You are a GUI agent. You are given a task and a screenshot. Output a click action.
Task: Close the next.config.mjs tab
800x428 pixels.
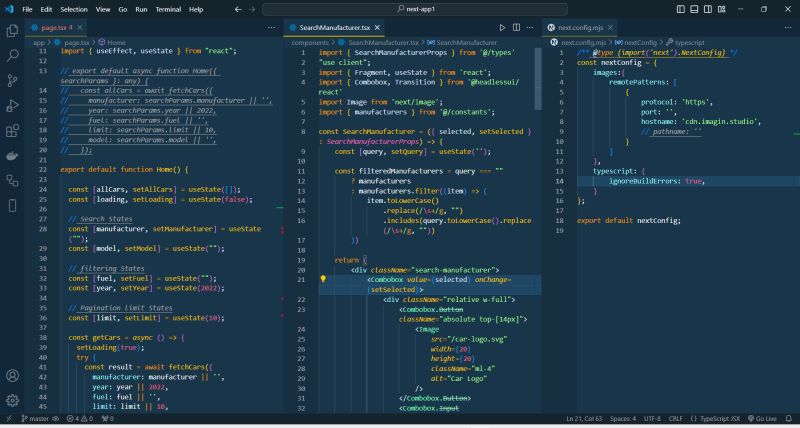pos(611,28)
